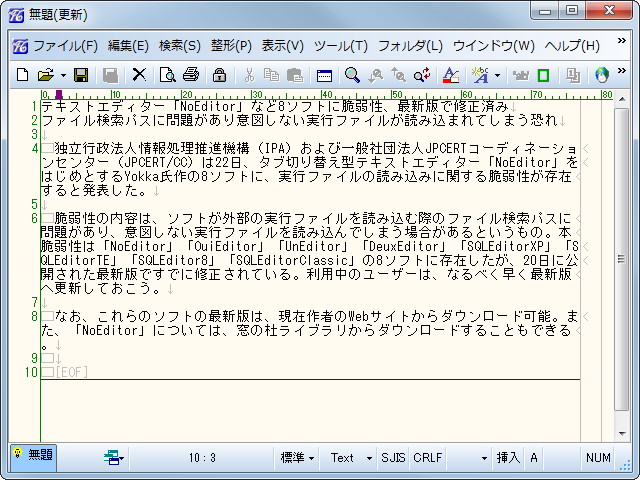This screenshot has height=480, width=640.
Task: Expand the open file dropdown arrow
Action: [x=63, y=75]
